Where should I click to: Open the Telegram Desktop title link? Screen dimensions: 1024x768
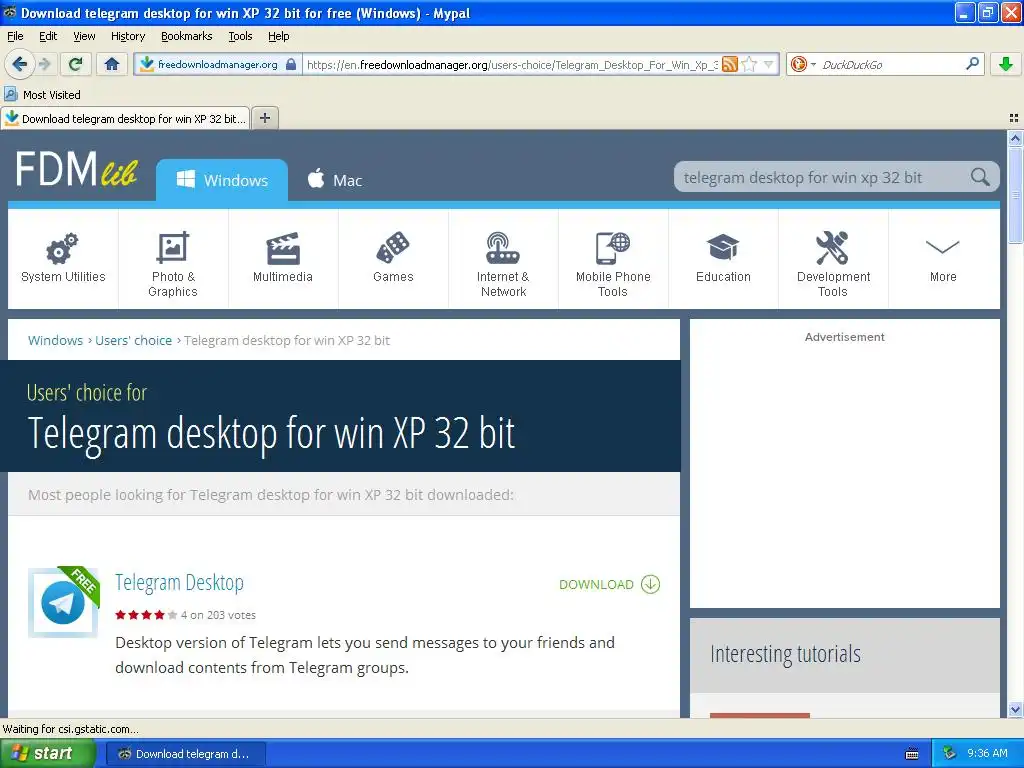point(180,582)
